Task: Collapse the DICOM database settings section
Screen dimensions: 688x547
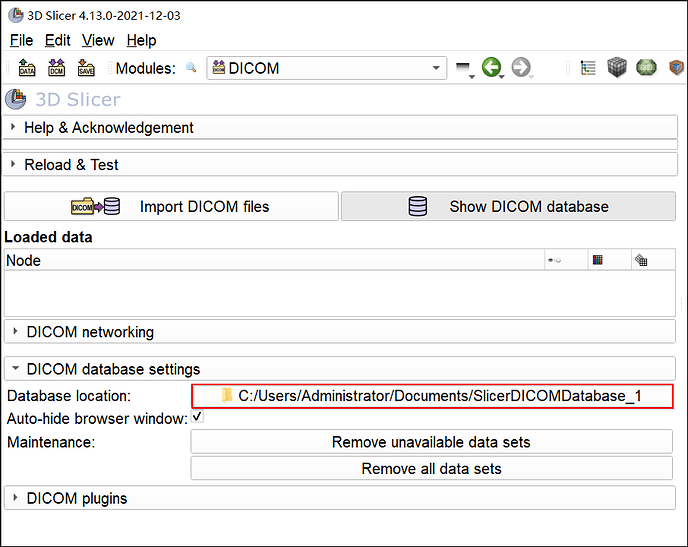Action: pos(113,369)
